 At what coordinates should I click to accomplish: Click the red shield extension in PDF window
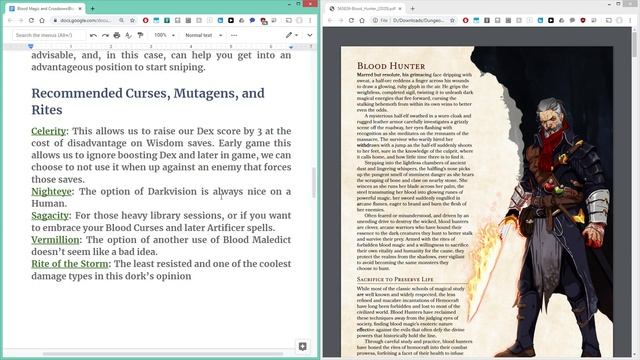(583, 20)
